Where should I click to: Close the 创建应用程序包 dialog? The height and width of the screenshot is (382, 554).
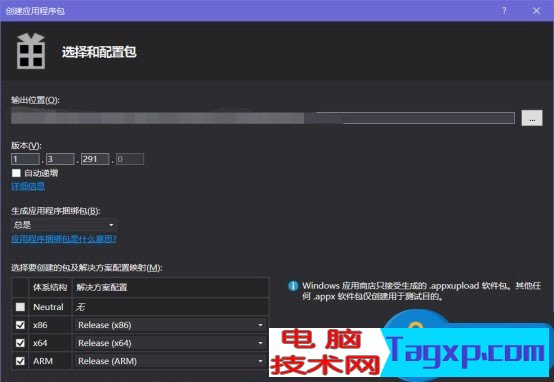point(536,11)
